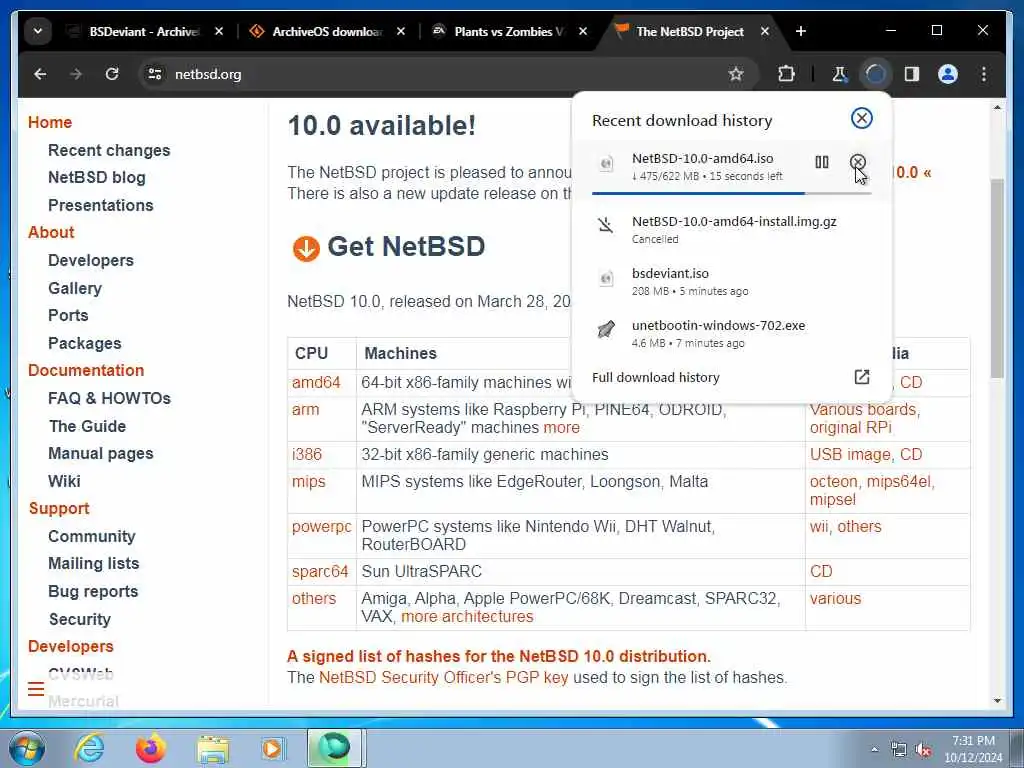Image resolution: width=1024 pixels, height=768 pixels.
Task: Open the signed list of hashes link
Action: point(498,656)
